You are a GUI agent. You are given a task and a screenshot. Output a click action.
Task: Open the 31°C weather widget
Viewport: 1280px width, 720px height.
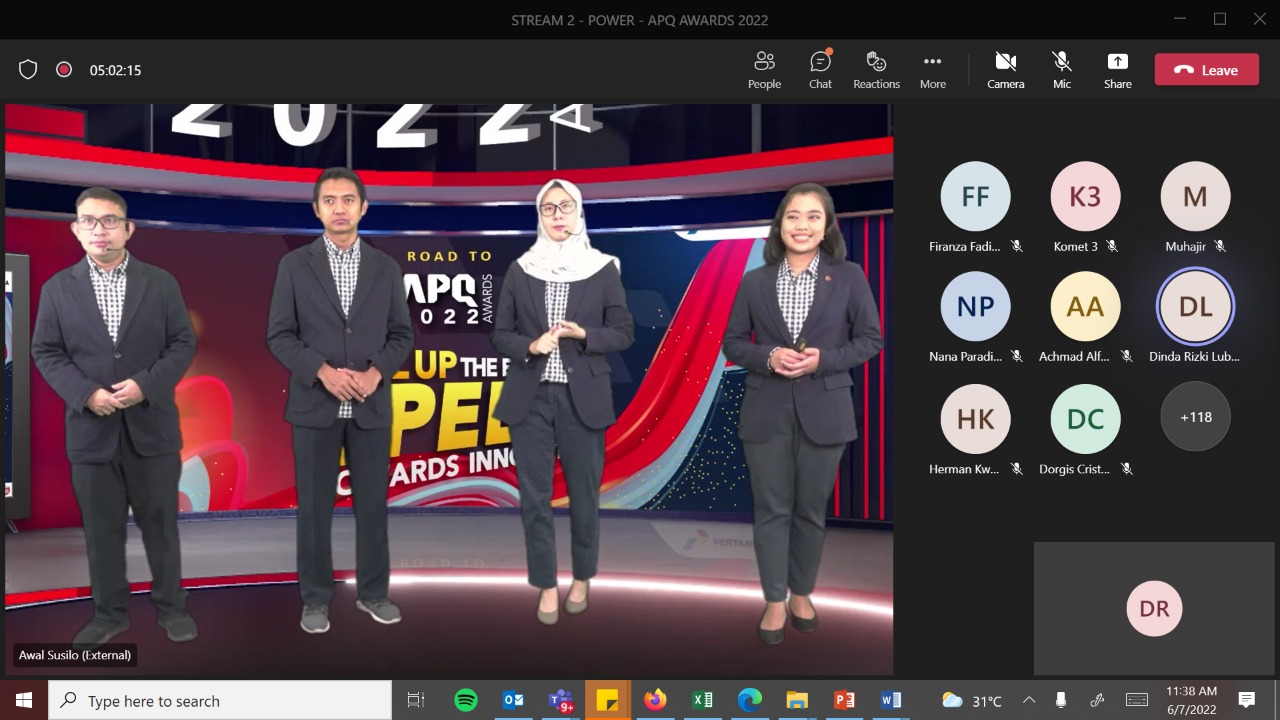coord(972,700)
